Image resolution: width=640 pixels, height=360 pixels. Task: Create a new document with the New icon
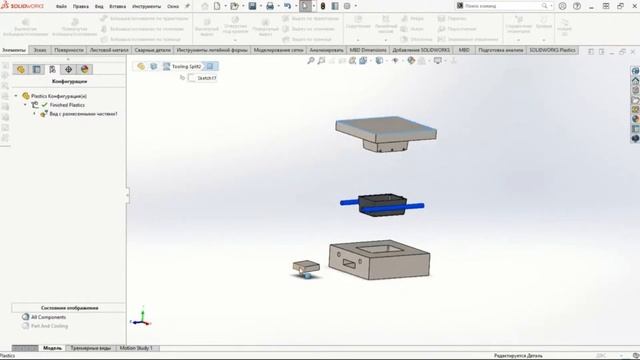217,6
